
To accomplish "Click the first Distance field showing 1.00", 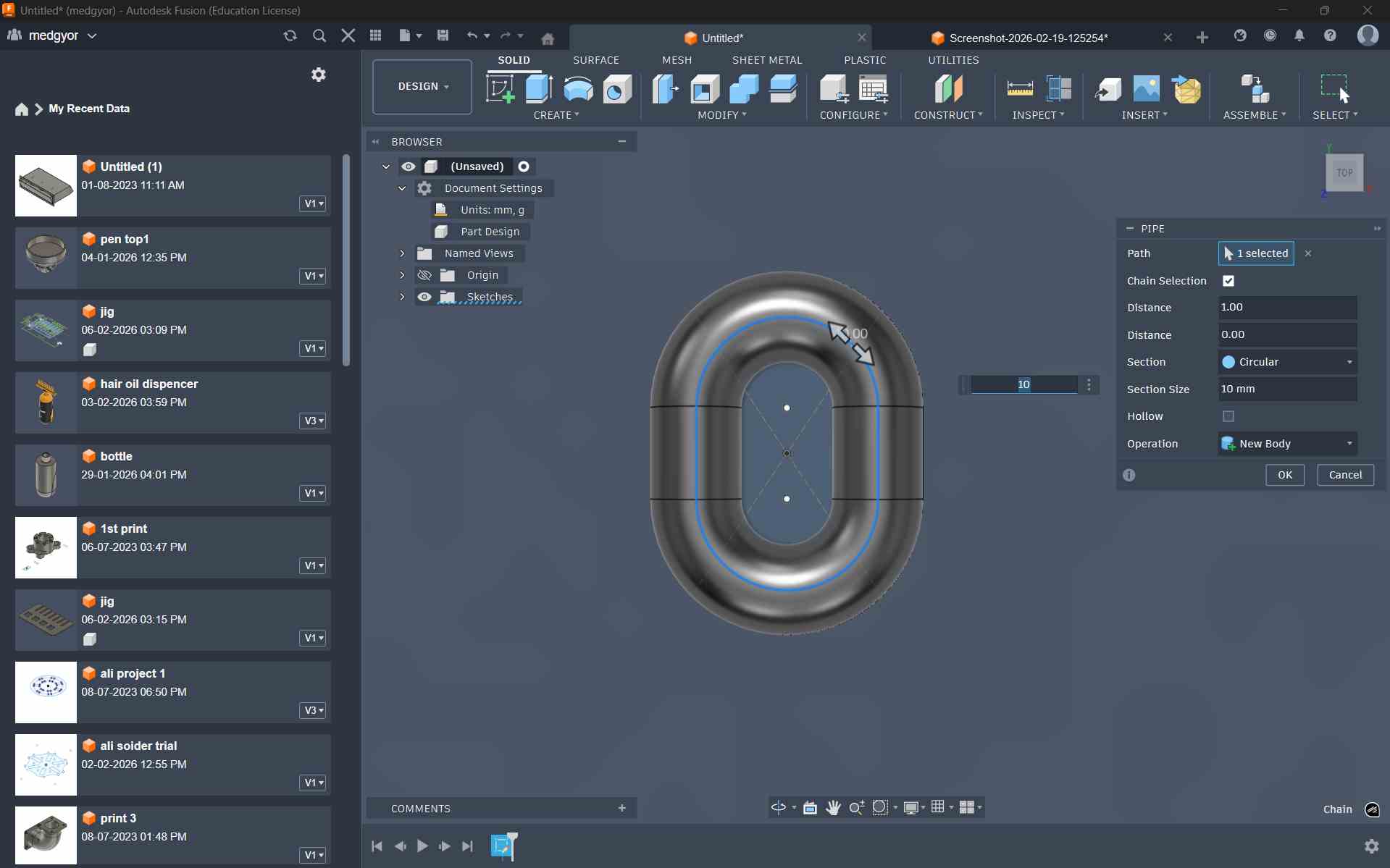I will 1288,307.
